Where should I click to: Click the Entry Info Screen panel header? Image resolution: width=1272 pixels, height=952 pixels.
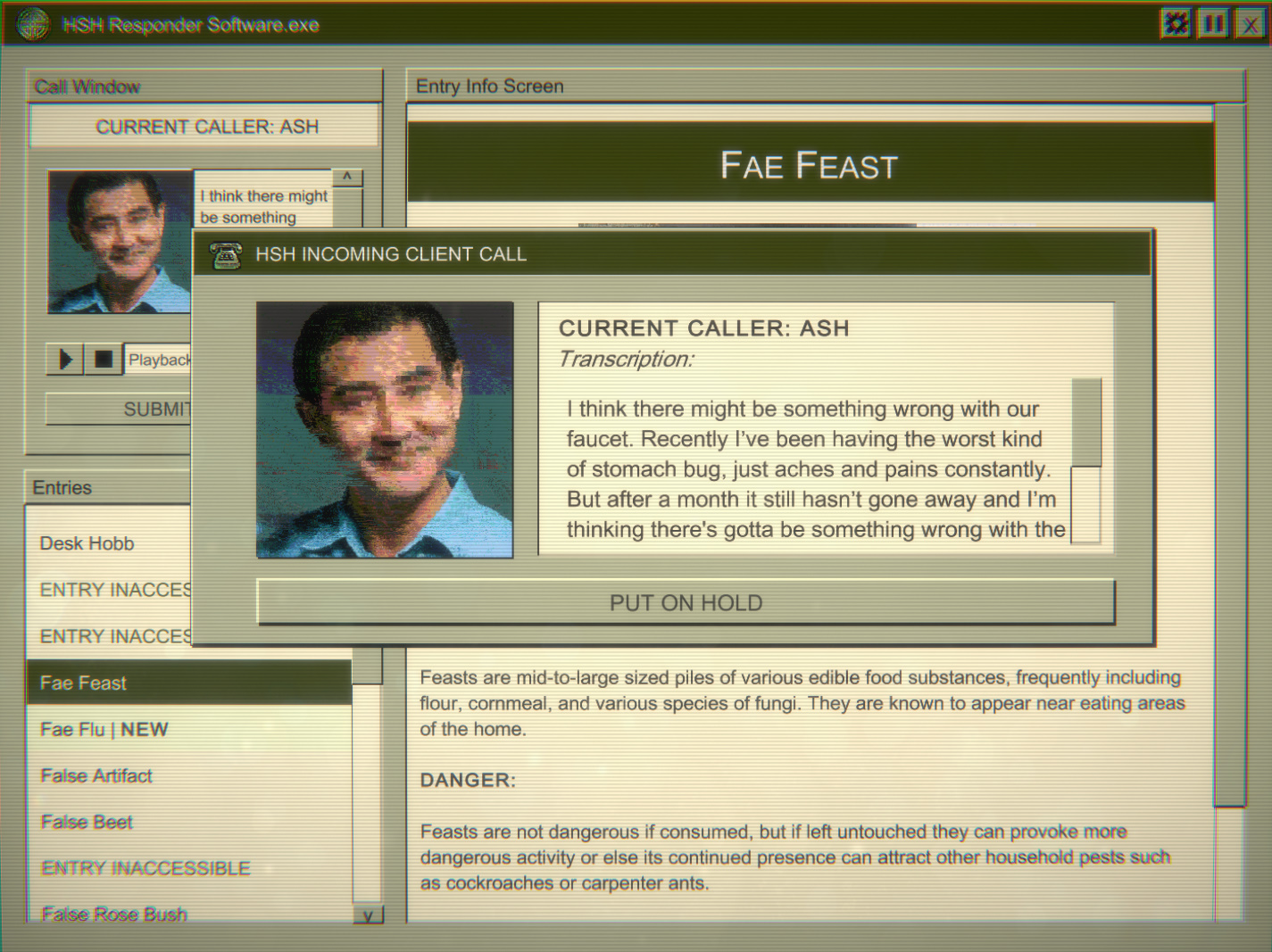coord(826,87)
